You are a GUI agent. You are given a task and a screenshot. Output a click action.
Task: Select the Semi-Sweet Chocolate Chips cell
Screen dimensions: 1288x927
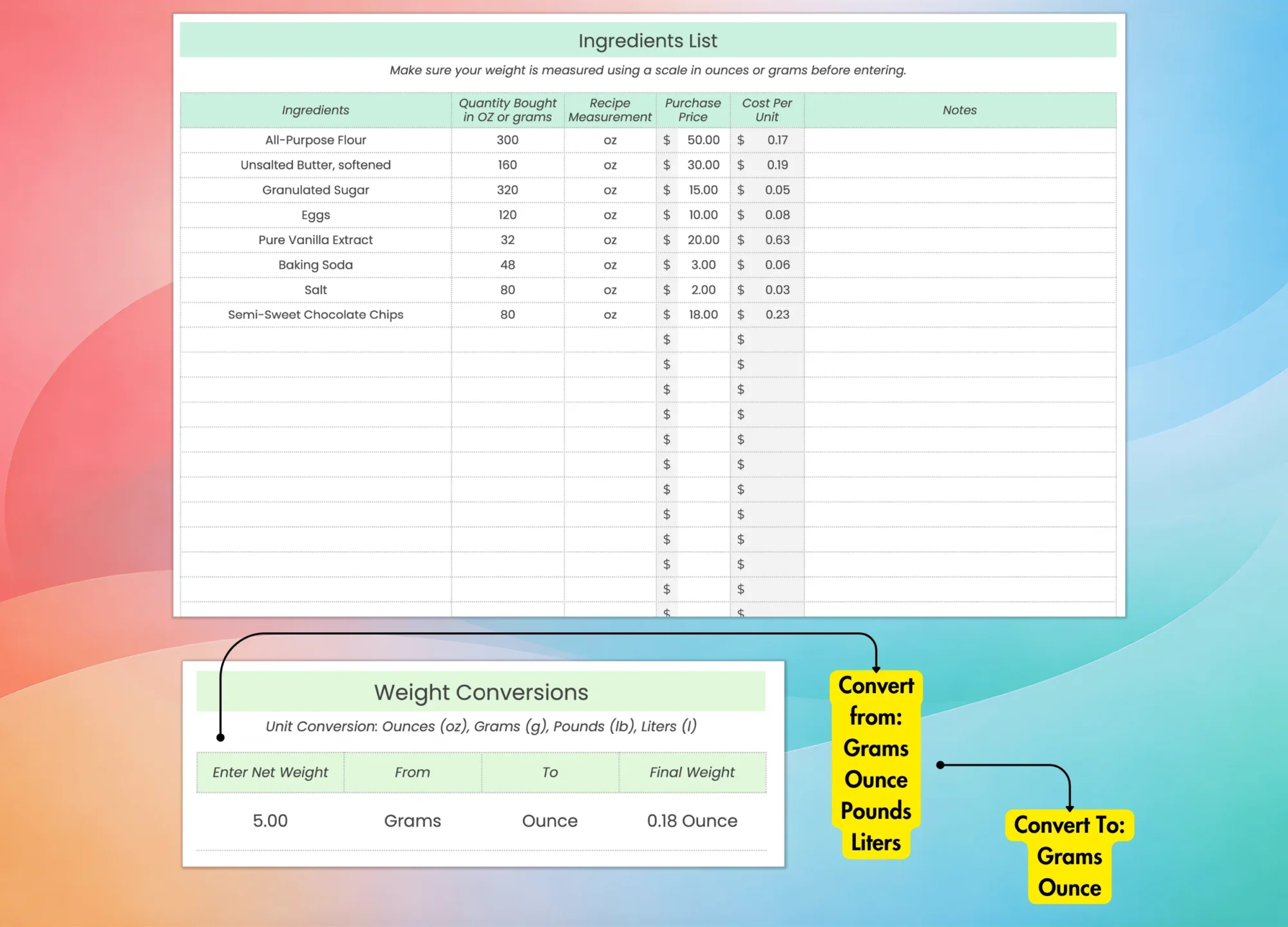pyautogui.click(x=316, y=315)
